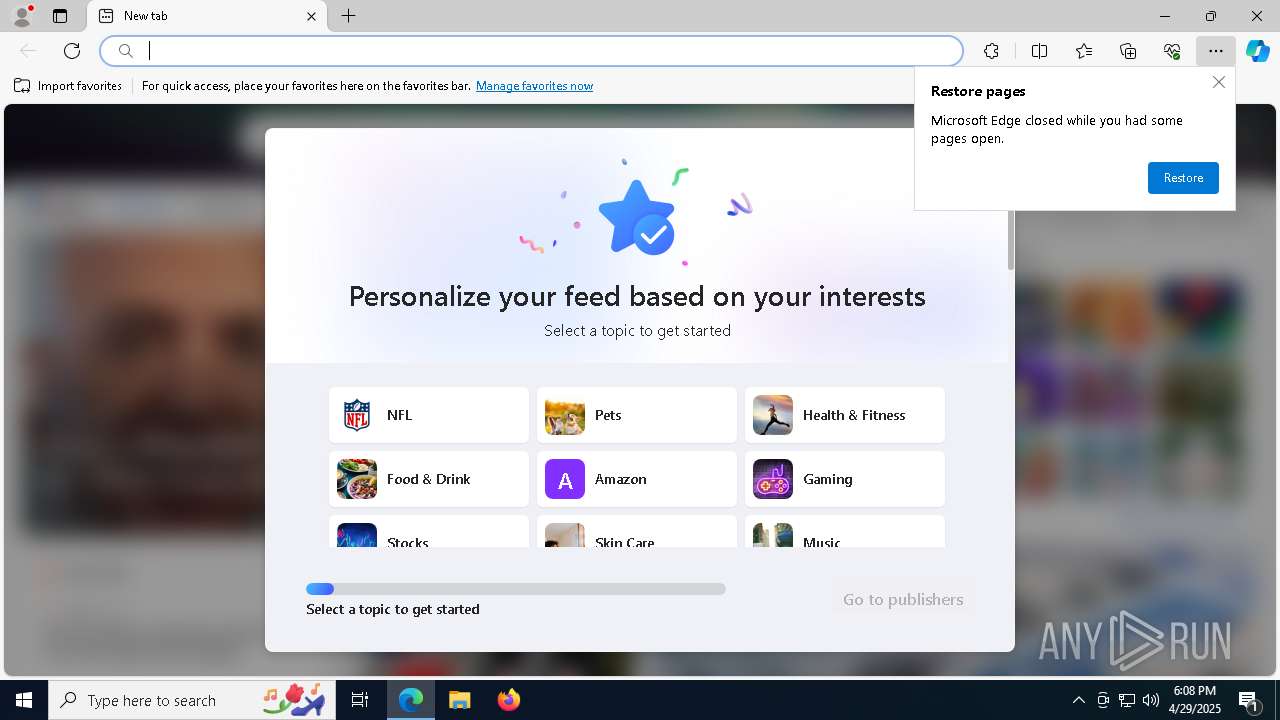1280x720 pixels.
Task: Click the Restore button
Action: pos(1183,178)
